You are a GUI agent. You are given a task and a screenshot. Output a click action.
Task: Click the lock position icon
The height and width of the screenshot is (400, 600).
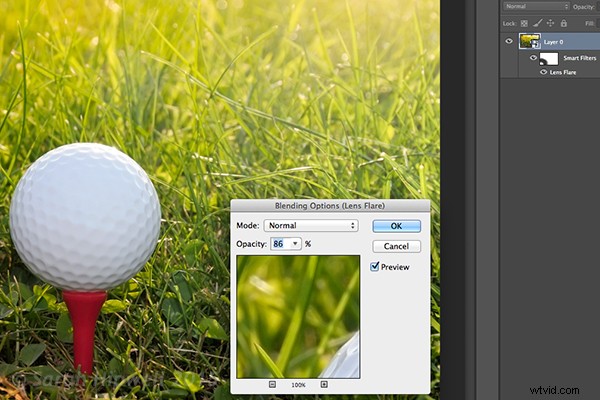point(550,23)
